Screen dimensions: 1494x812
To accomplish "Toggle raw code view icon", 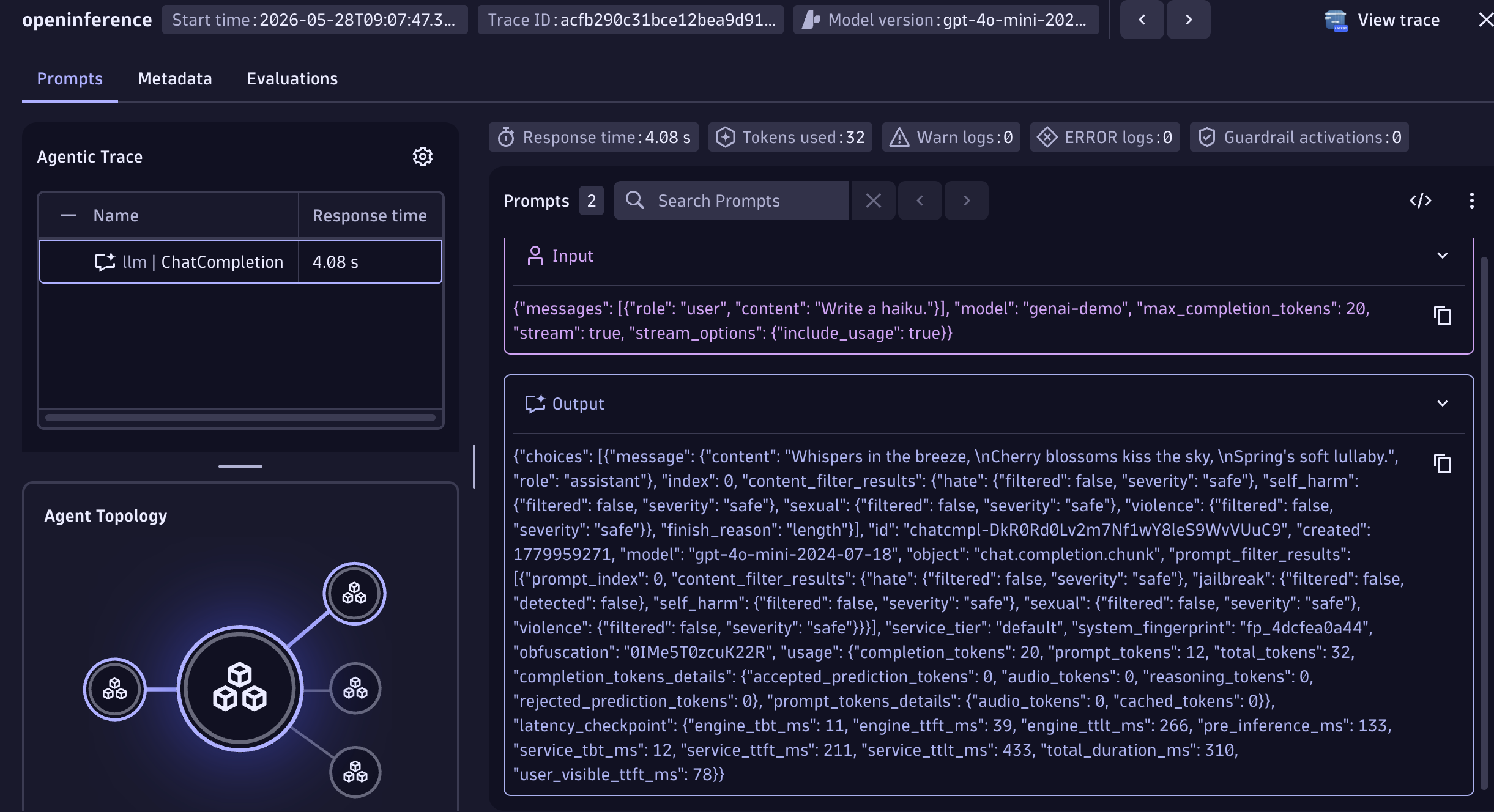I will [x=1420, y=201].
